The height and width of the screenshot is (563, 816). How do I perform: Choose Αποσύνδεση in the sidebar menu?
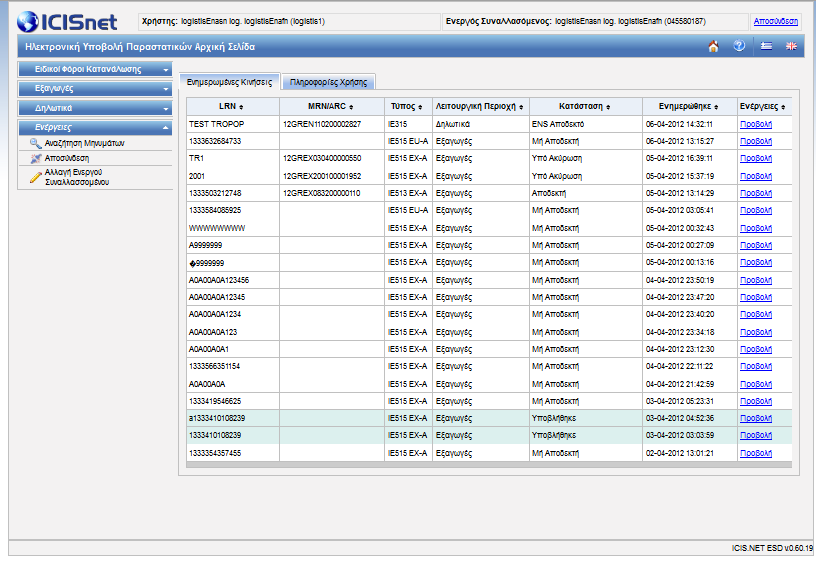pyautogui.click(x=67, y=158)
